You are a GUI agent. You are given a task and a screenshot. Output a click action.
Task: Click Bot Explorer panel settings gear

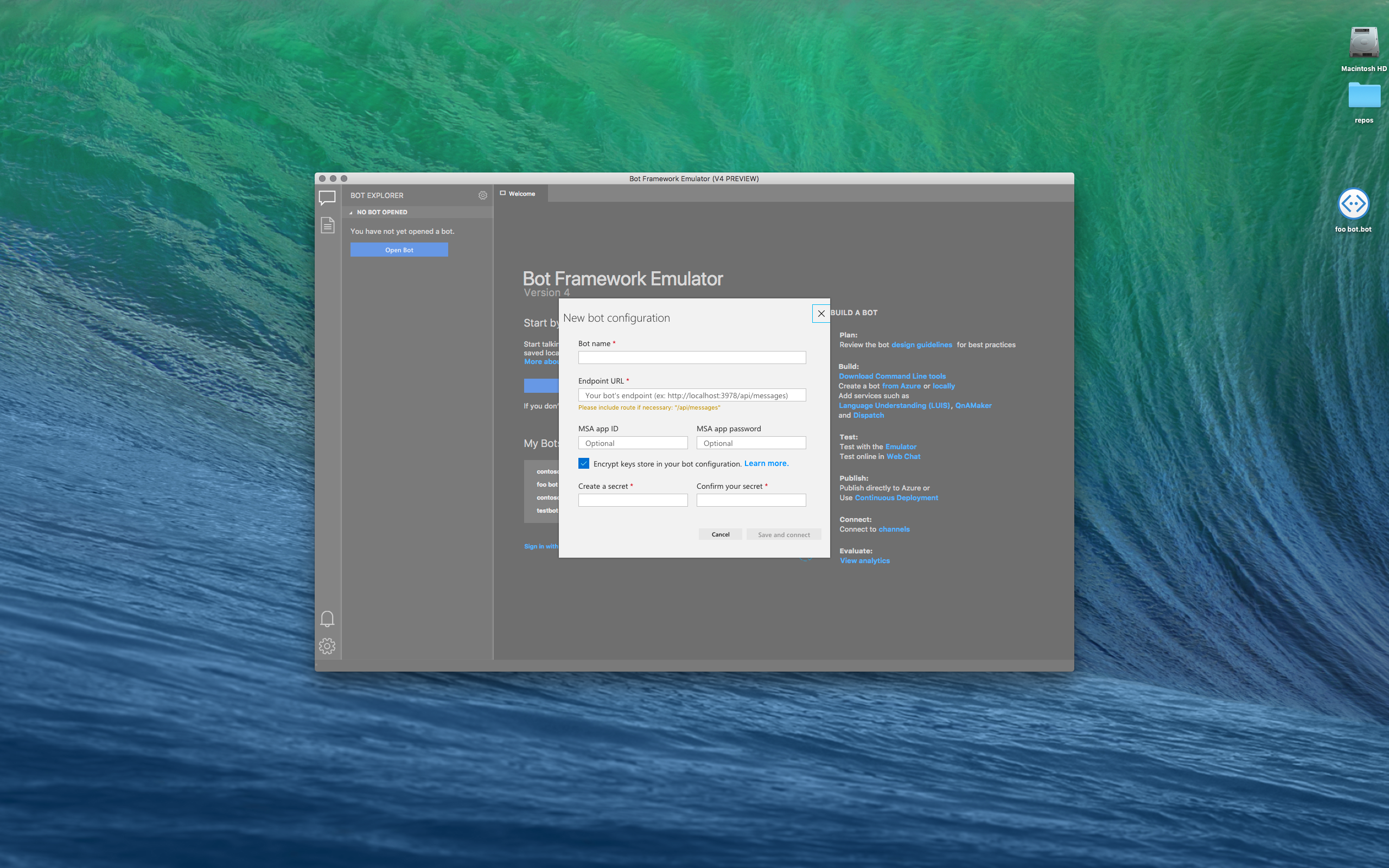tap(483, 195)
